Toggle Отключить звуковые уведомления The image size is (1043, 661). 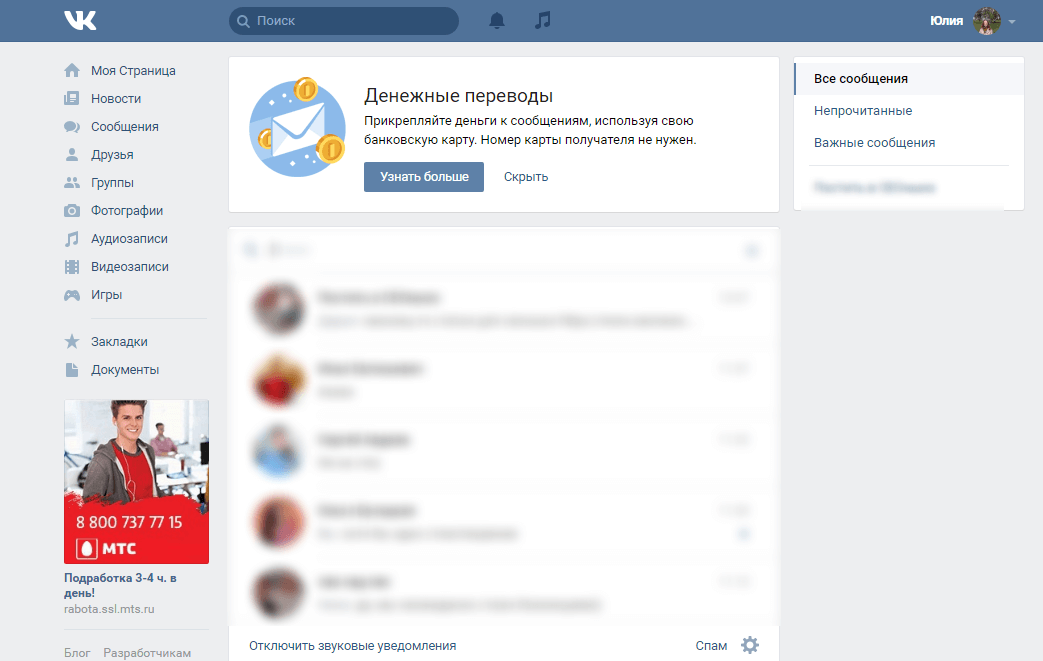click(352, 646)
